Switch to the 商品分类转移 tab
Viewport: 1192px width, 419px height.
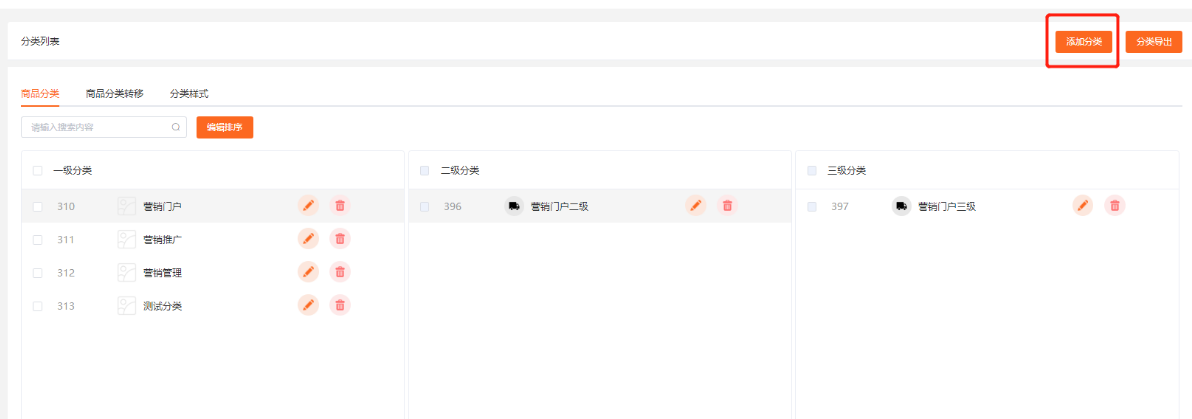[x=114, y=93]
